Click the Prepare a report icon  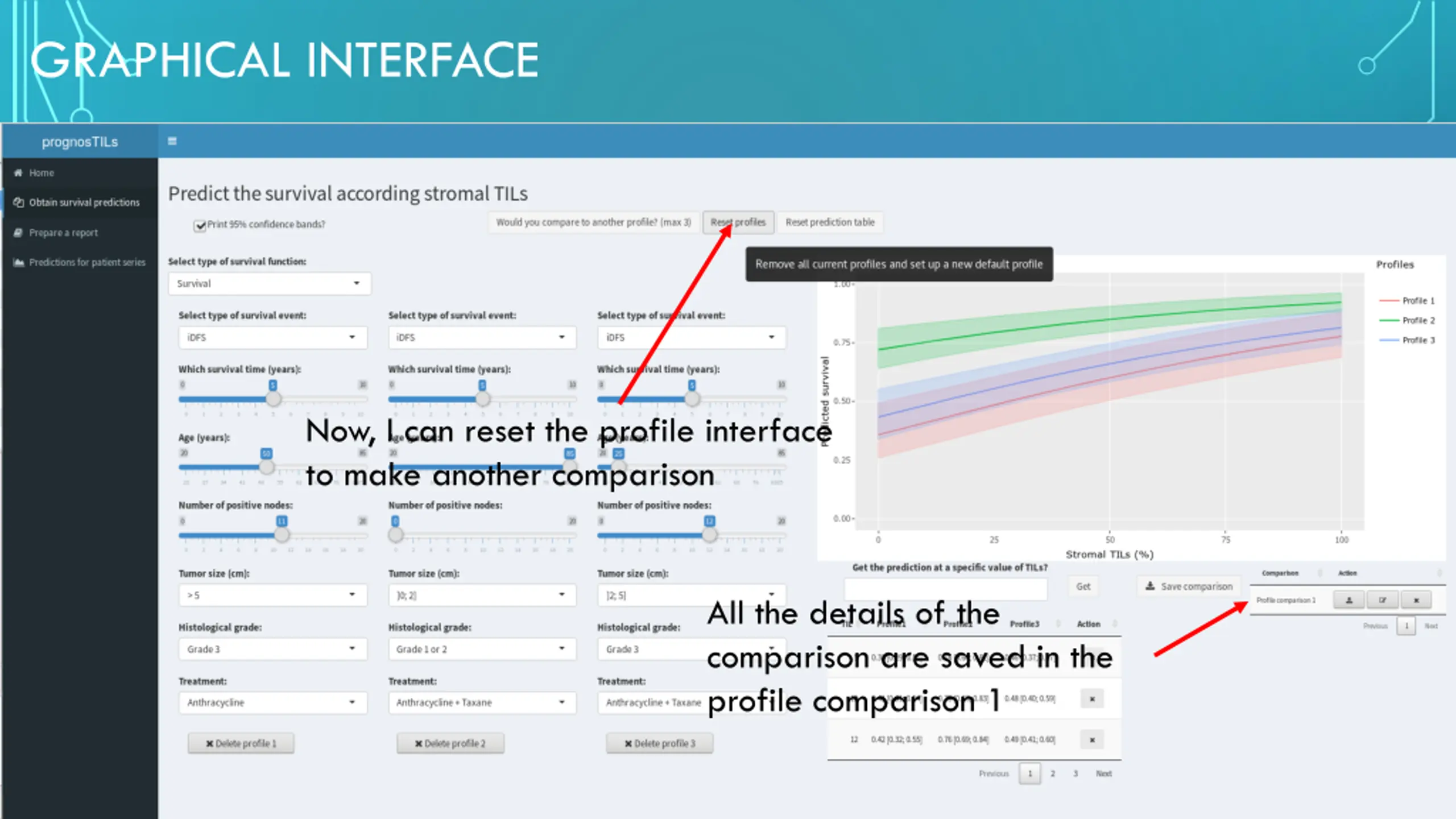(18, 233)
